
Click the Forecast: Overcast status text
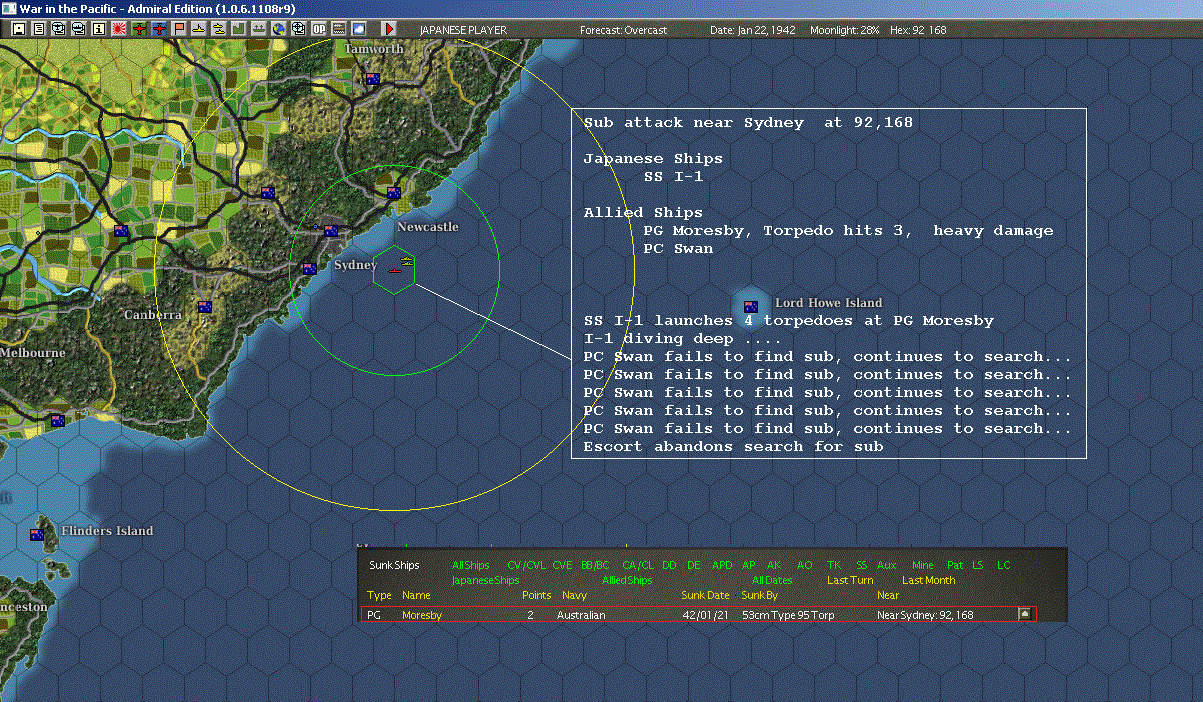623,30
